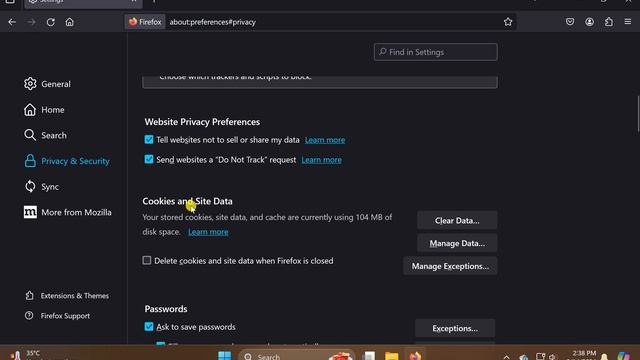Open the Firefox account icon
This screenshot has width=640, height=360.
pyautogui.click(x=589, y=22)
